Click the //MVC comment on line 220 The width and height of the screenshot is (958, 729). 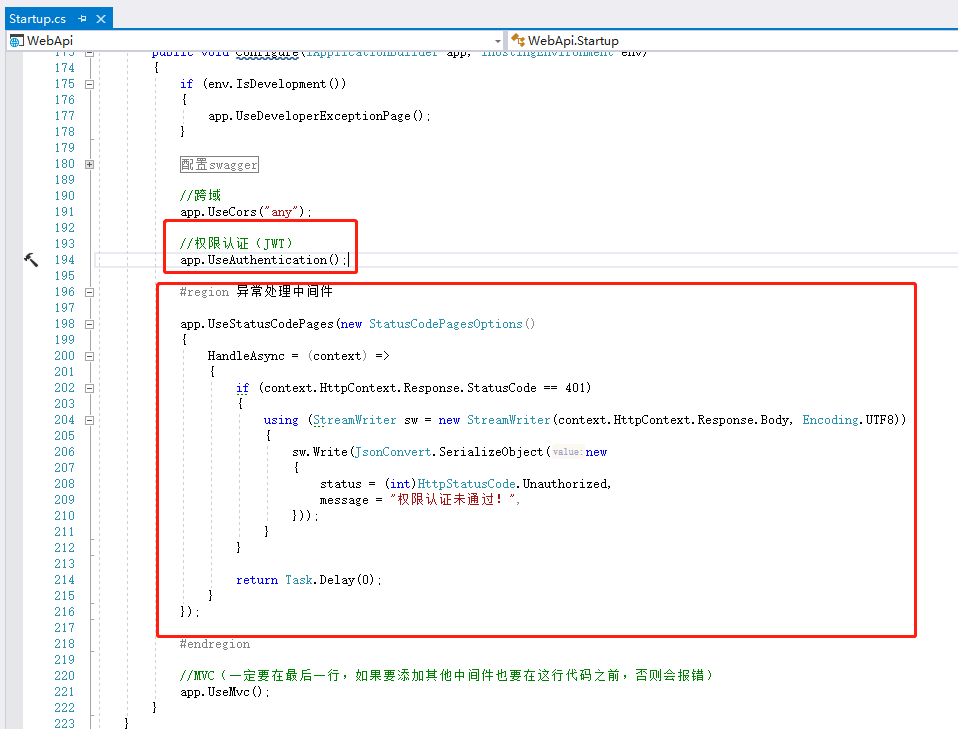coord(446,675)
